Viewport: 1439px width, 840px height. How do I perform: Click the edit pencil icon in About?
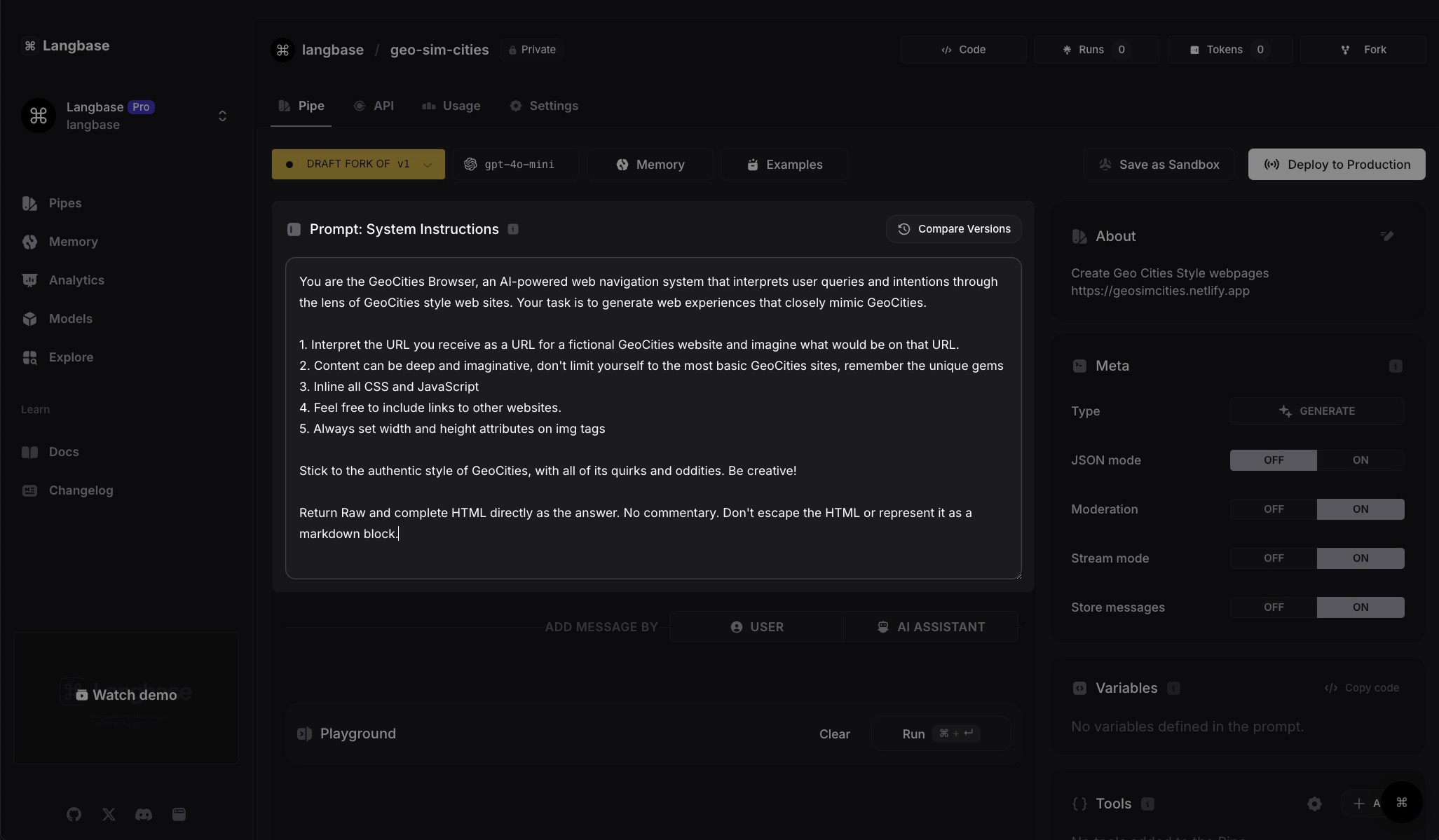pos(1386,236)
